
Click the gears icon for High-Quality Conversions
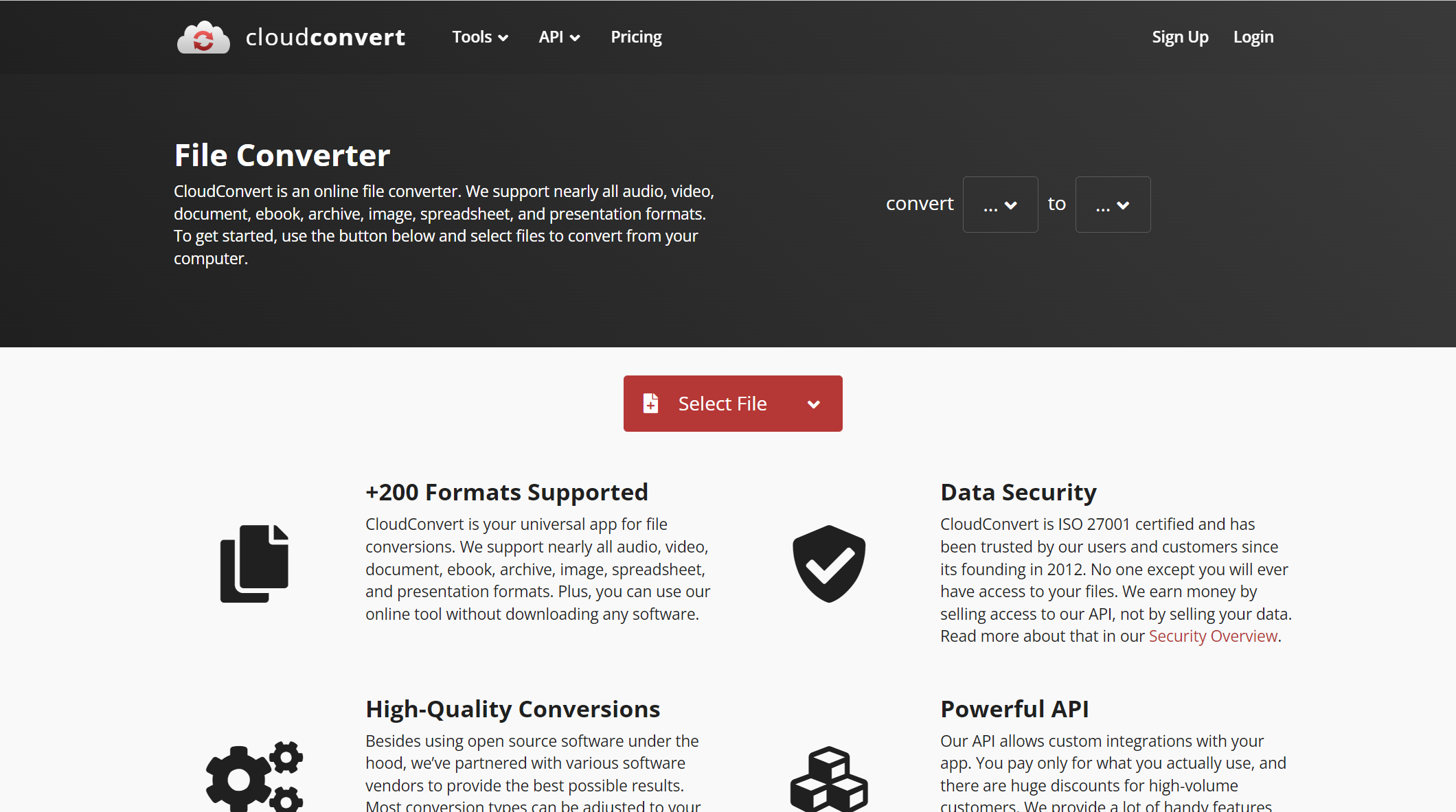[255, 776]
